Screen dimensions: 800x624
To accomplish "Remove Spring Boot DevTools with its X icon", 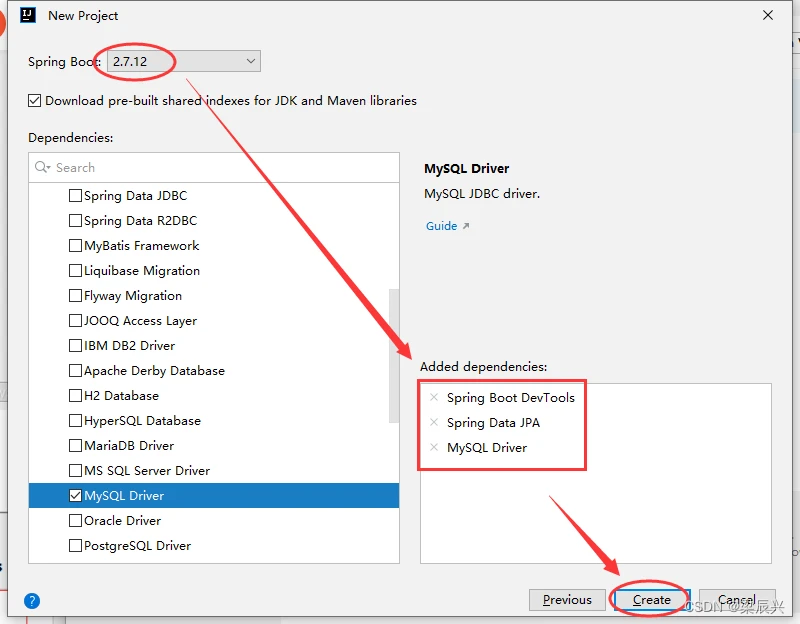I will (434, 397).
